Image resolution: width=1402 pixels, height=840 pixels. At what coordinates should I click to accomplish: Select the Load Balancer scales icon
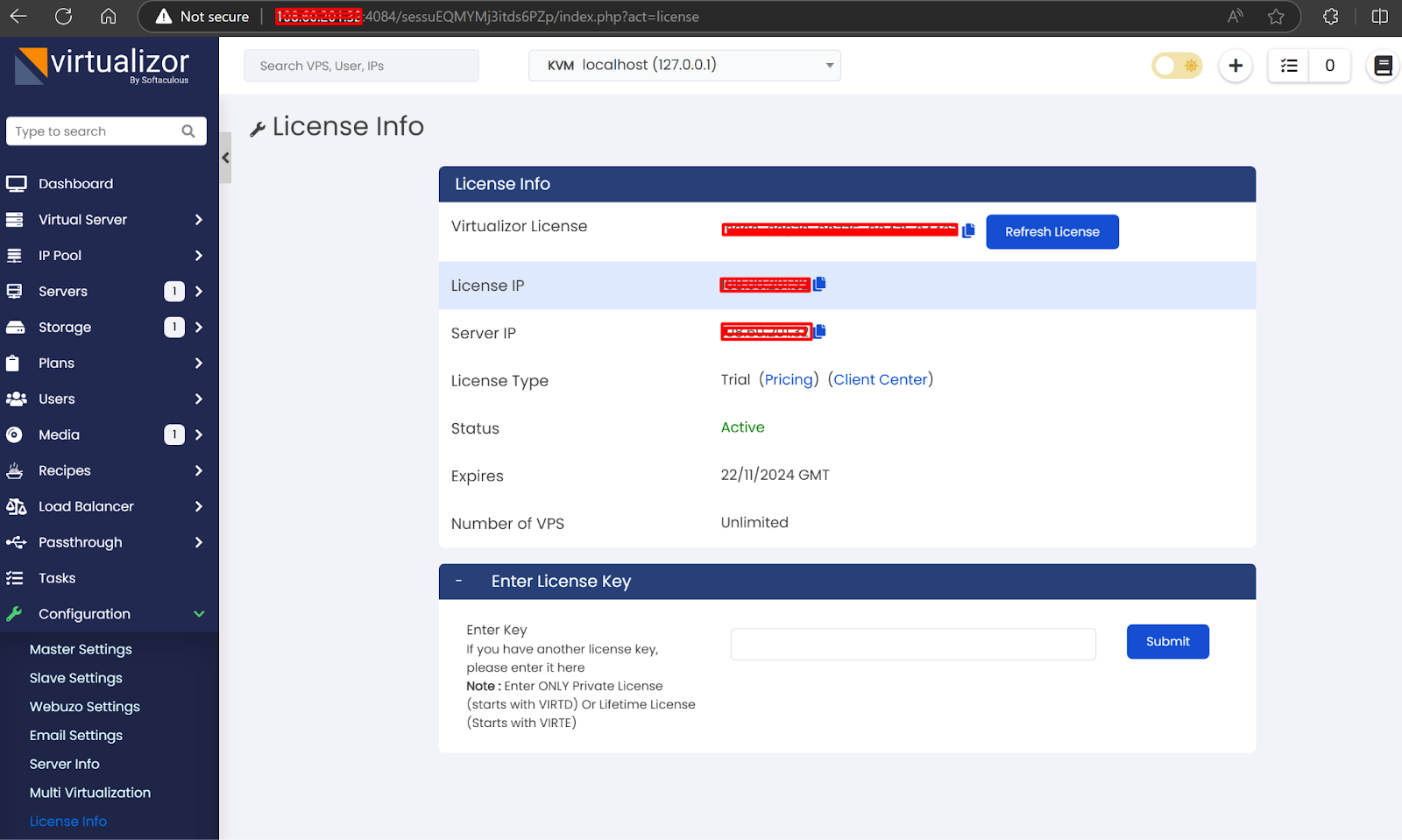(x=17, y=506)
